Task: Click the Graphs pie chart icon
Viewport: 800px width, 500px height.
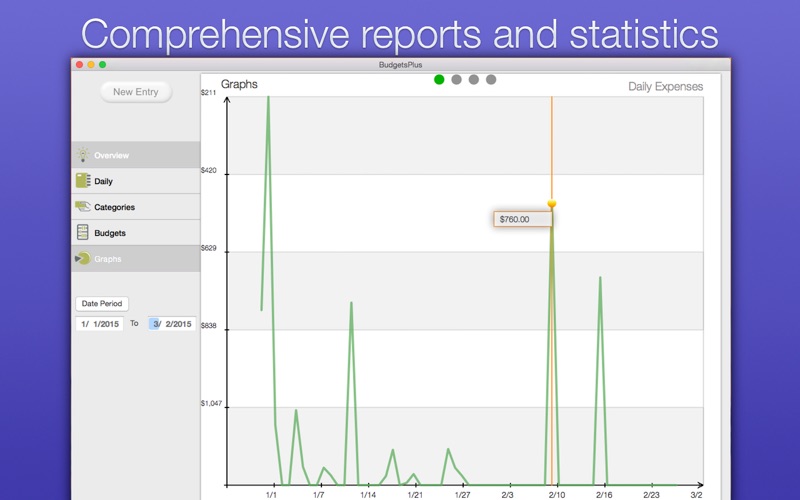Action: pyautogui.click(x=83, y=258)
